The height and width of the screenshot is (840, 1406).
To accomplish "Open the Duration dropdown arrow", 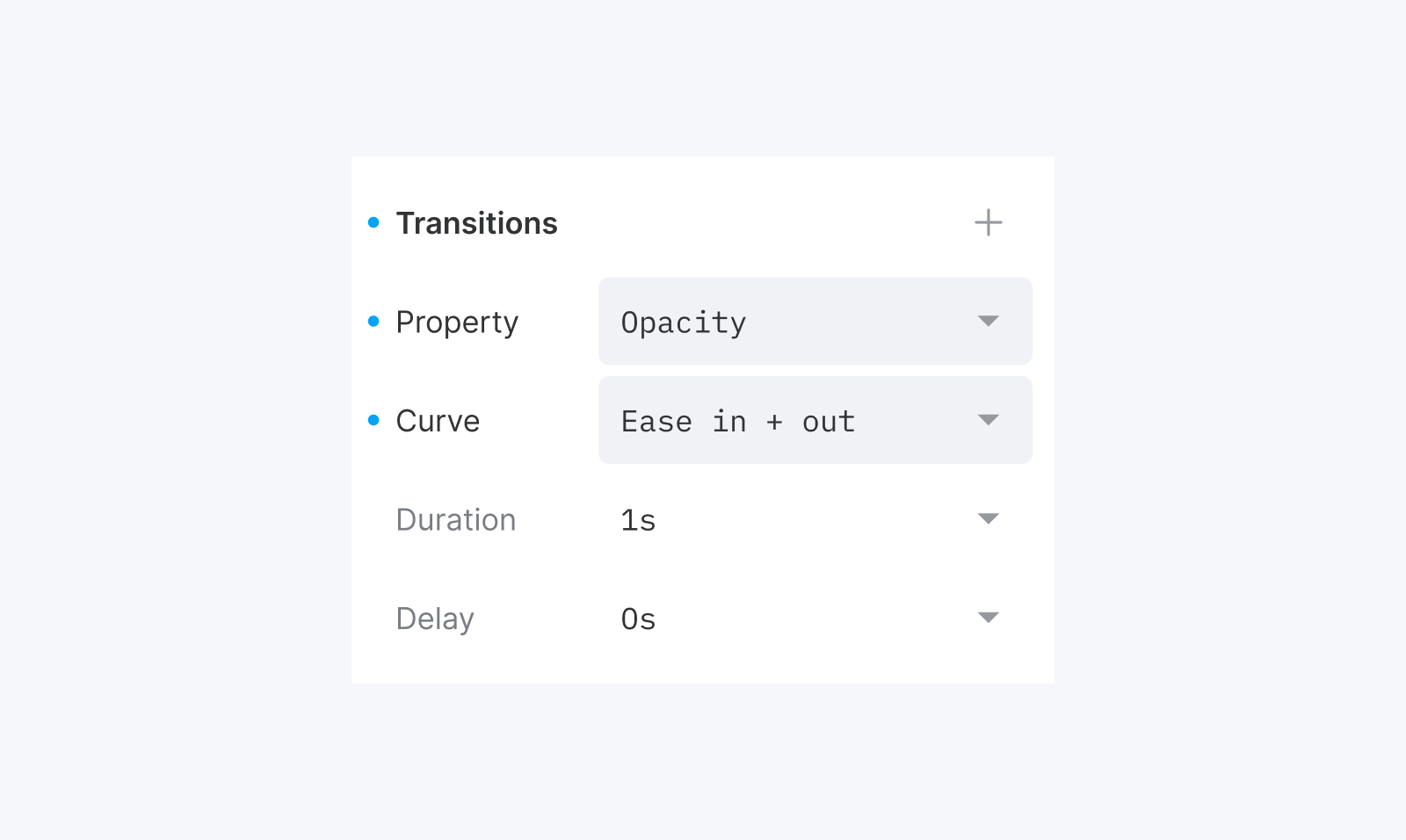I will click(988, 519).
